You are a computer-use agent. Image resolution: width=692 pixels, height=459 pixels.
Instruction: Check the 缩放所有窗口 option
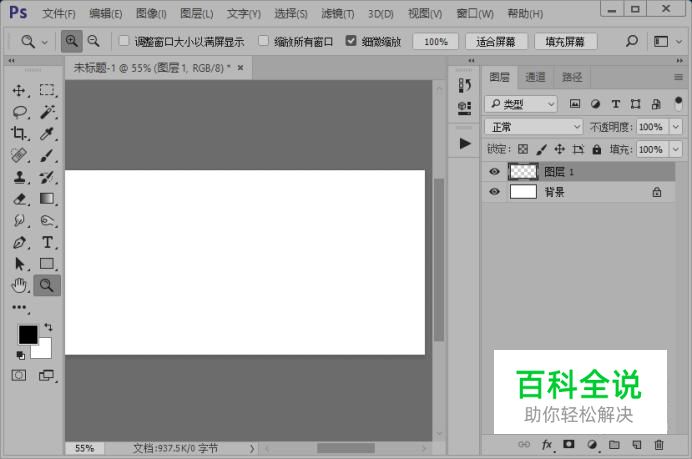point(264,42)
